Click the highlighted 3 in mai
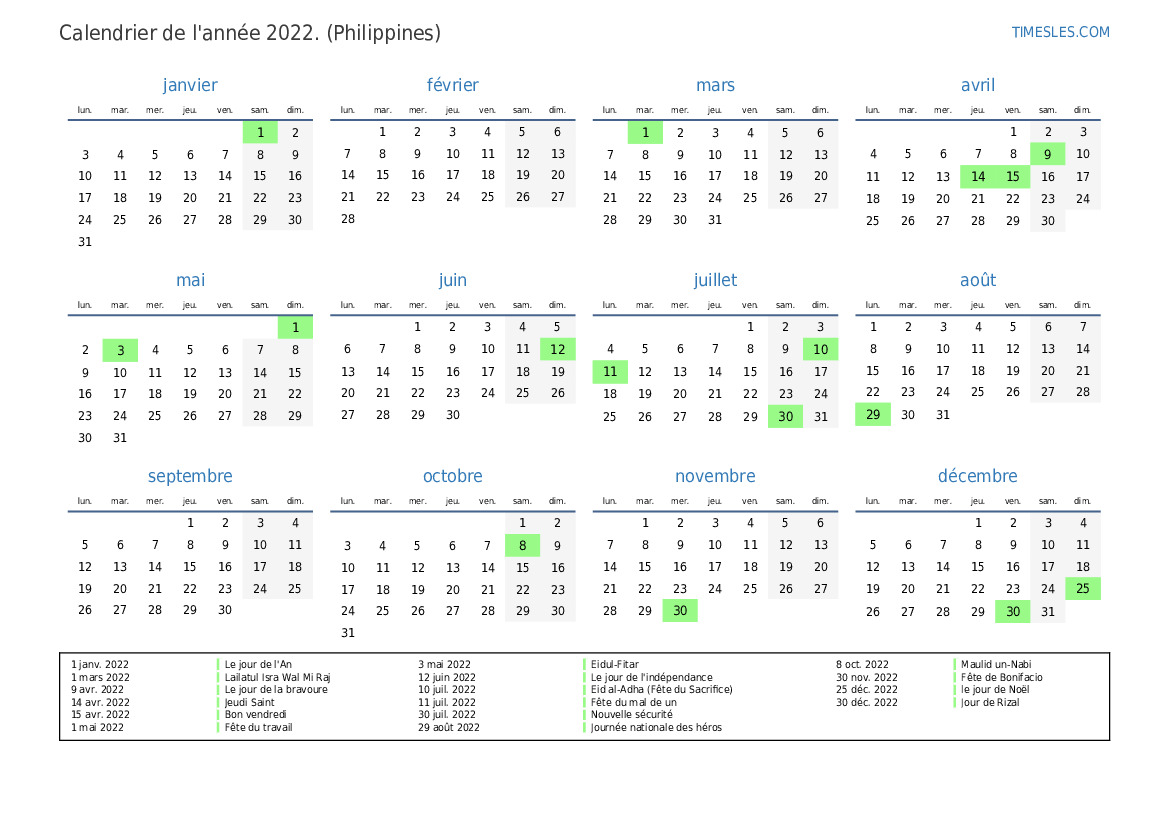This screenshot has width=1169, height=827. pos(120,349)
